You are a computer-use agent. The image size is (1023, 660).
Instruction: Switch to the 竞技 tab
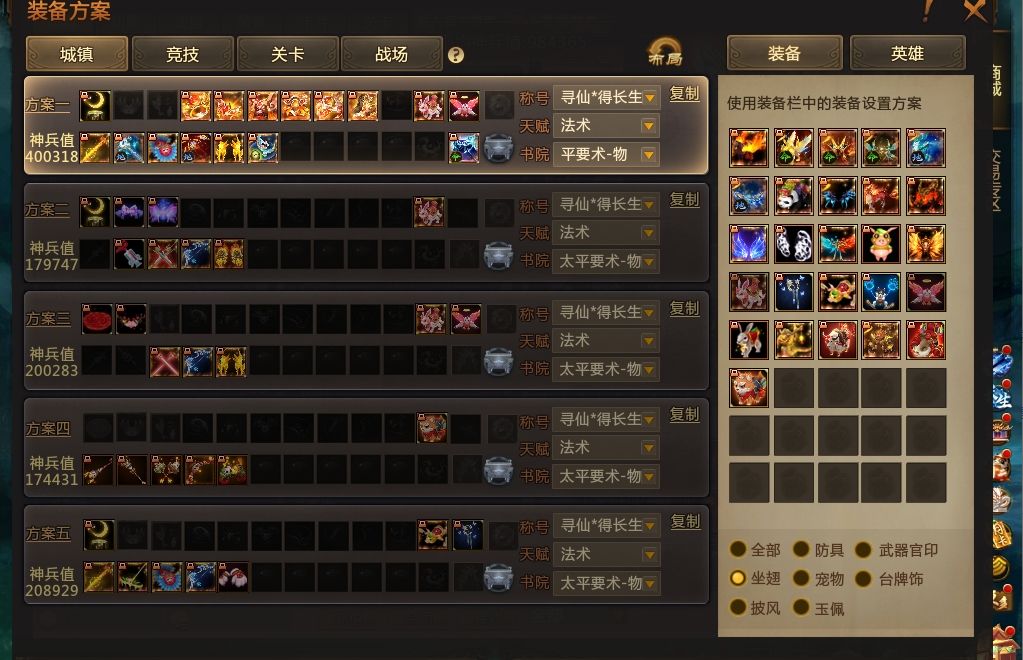182,54
